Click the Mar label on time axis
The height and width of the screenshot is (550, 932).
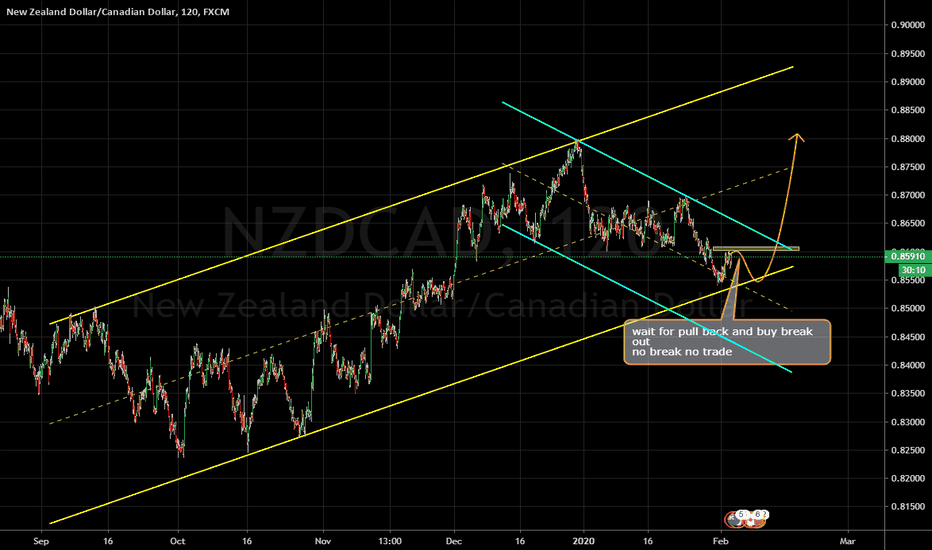click(847, 541)
